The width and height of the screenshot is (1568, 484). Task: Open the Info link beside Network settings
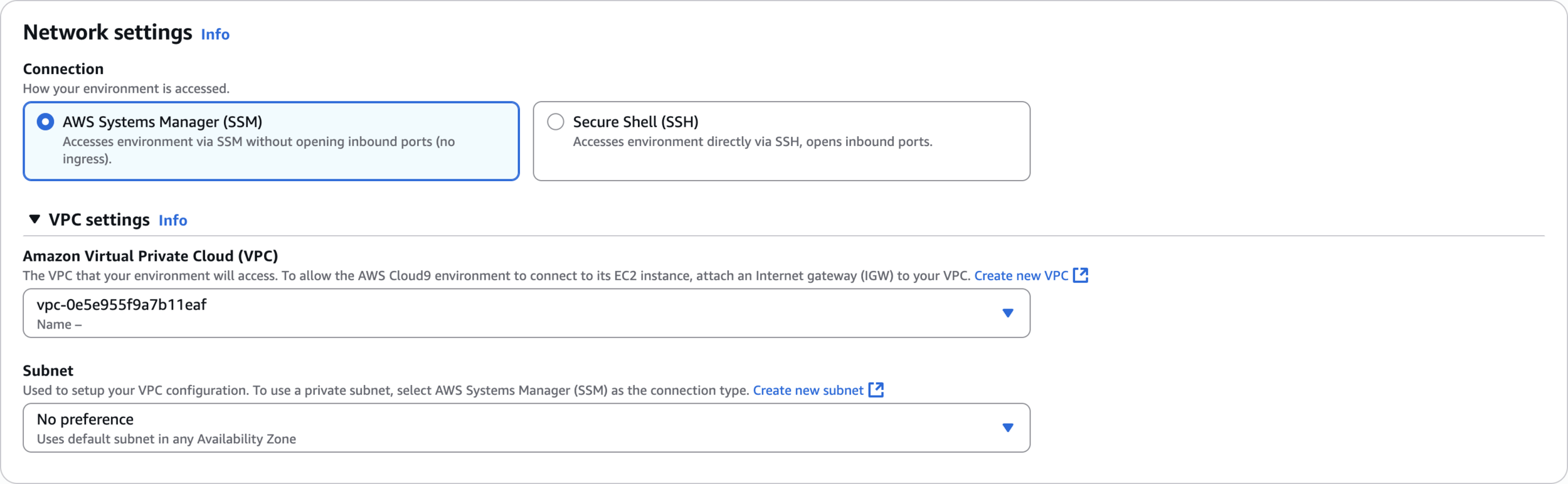point(215,34)
